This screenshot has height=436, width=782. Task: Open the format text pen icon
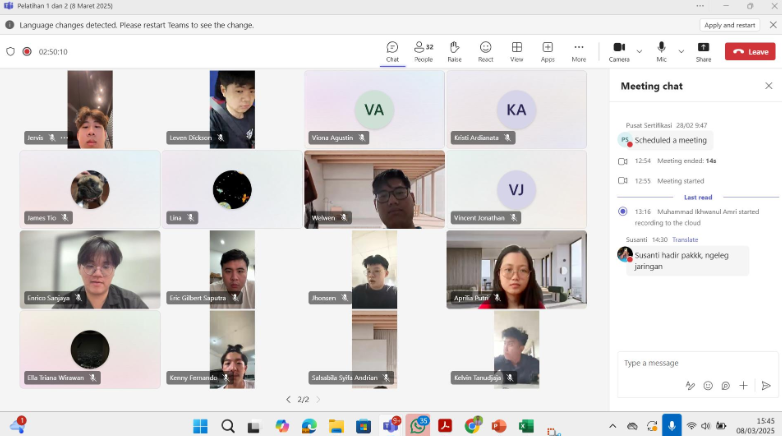[x=689, y=385]
